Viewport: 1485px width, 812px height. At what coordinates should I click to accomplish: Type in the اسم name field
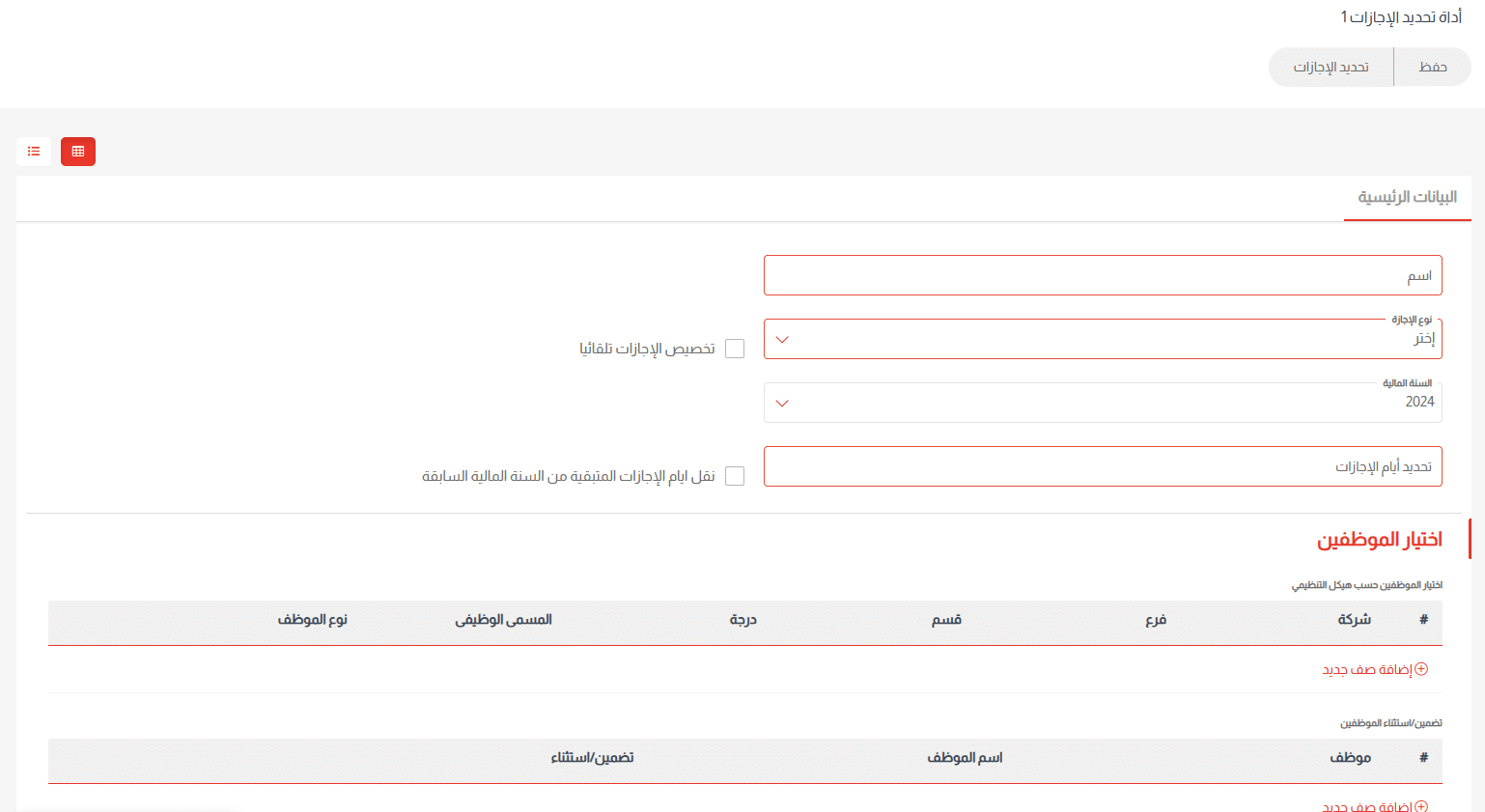1102,275
